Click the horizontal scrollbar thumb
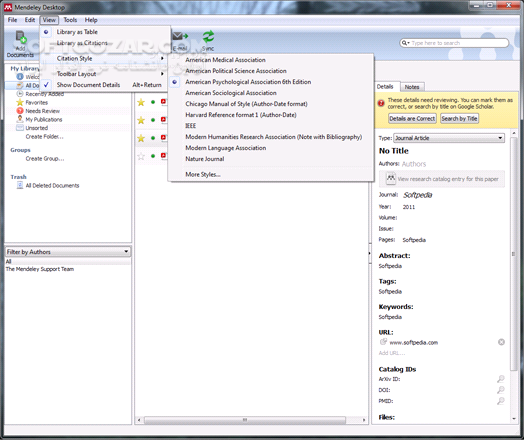 (245, 420)
